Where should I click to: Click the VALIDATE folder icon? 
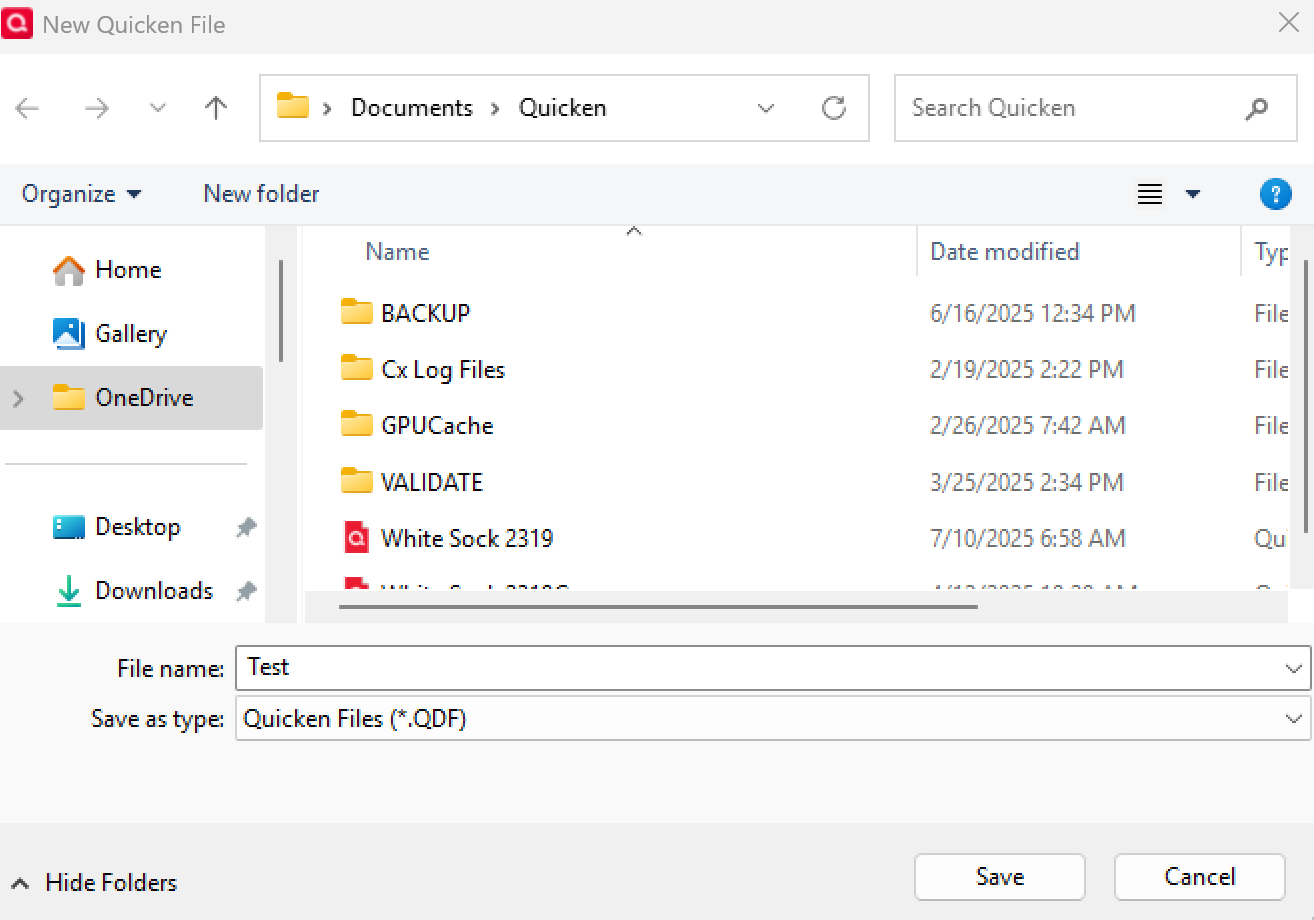(x=357, y=480)
